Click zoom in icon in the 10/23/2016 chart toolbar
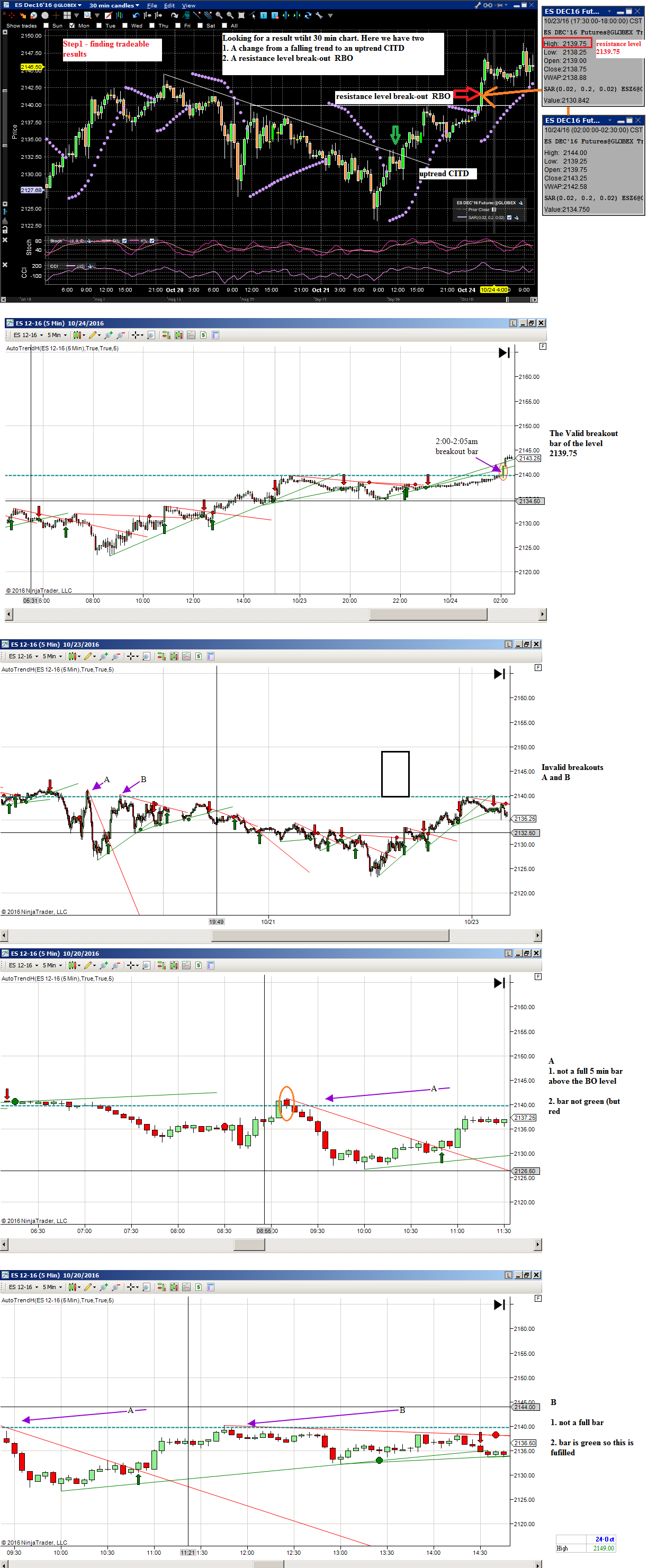The image size is (648, 1568). tap(104, 656)
